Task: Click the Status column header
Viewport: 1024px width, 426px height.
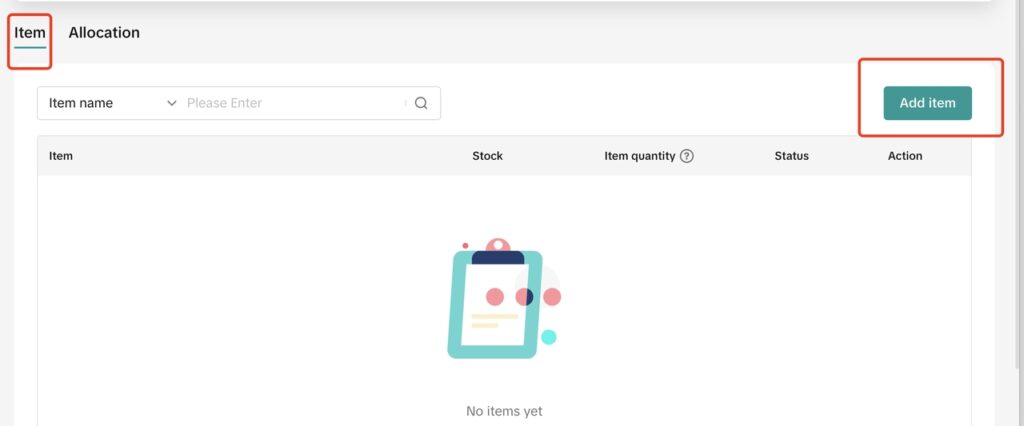Action: pos(791,156)
